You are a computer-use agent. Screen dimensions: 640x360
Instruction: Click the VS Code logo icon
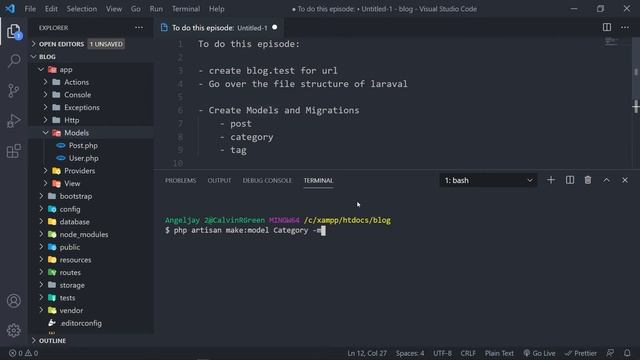10,9
